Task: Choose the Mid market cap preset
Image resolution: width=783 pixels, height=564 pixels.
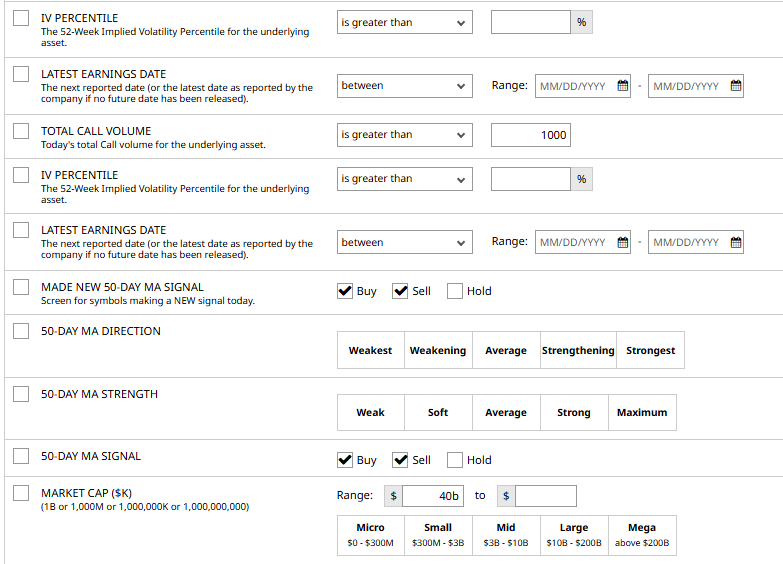Action: (x=506, y=535)
